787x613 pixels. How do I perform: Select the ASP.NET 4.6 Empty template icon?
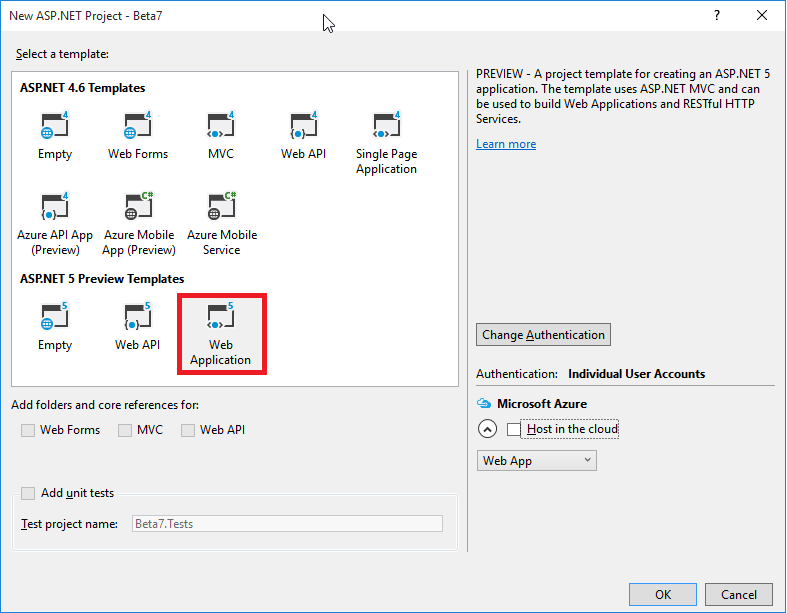[55, 125]
